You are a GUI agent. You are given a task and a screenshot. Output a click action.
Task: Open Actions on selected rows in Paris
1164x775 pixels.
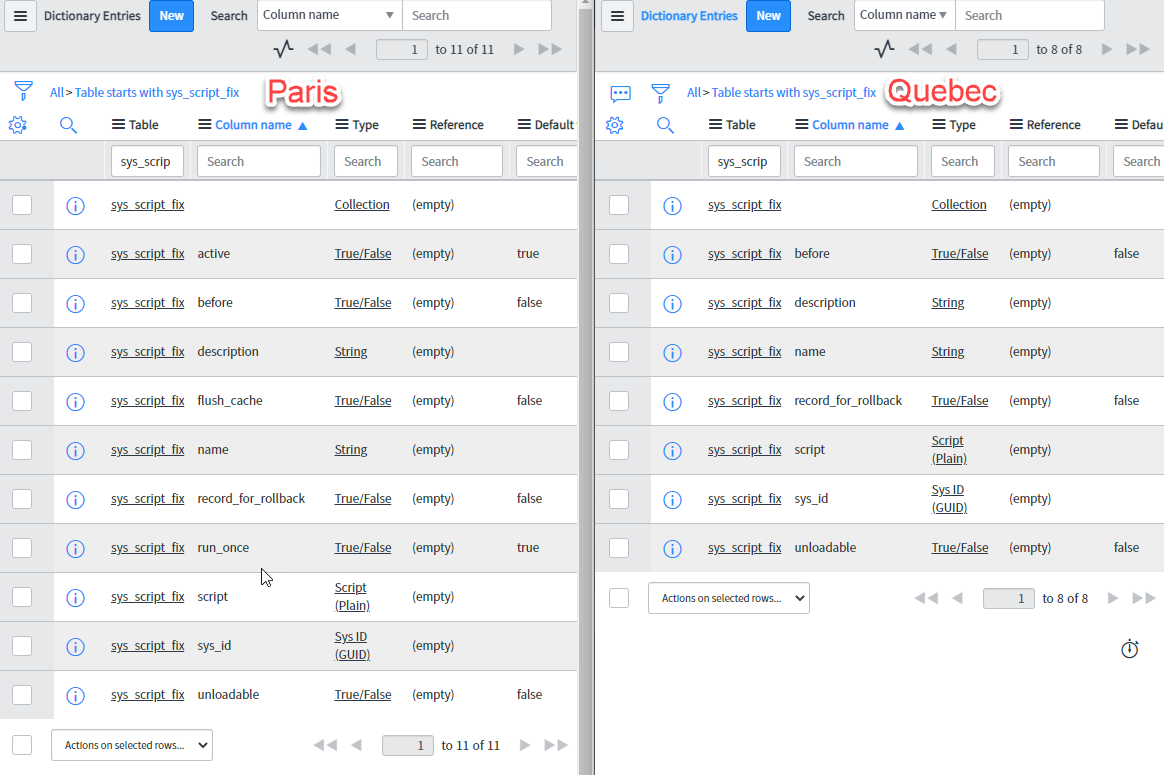tap(131, 745)
